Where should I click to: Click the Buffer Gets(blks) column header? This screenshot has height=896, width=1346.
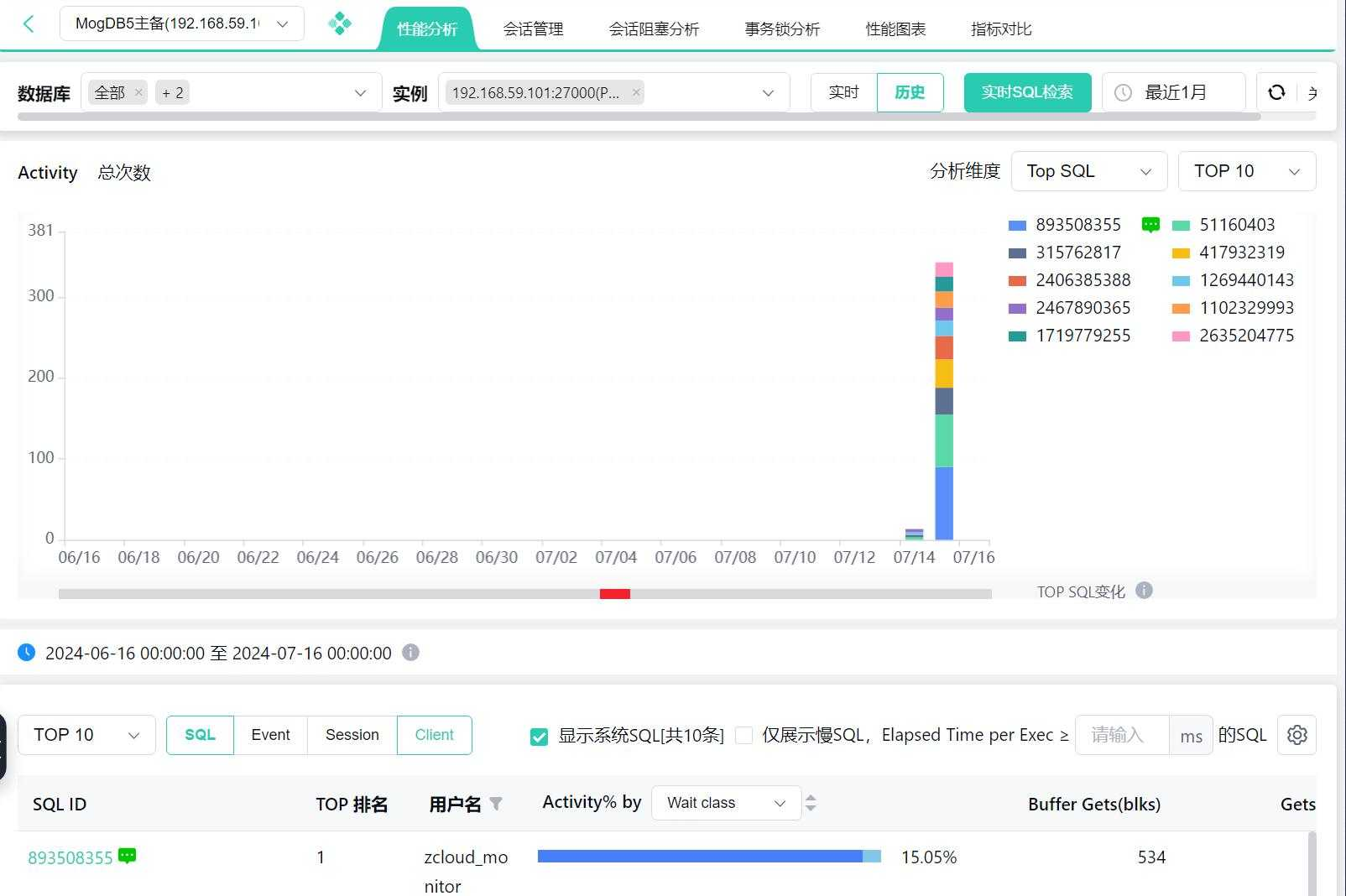click(x=1094, y=805)
